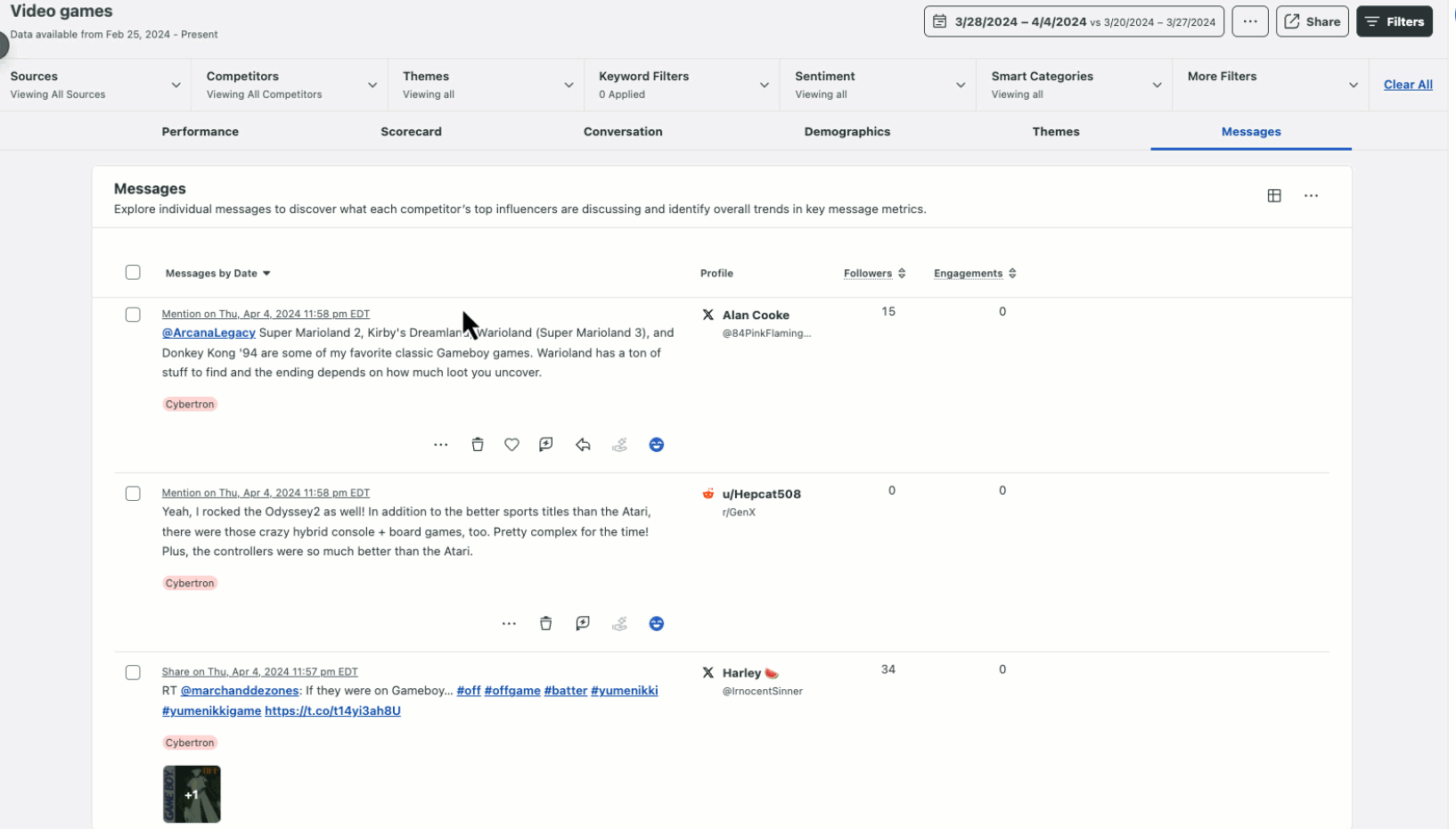Click r/GenX subreddit text
Viewport: 1456px width, 829px height.
click(x=739, y=513)
